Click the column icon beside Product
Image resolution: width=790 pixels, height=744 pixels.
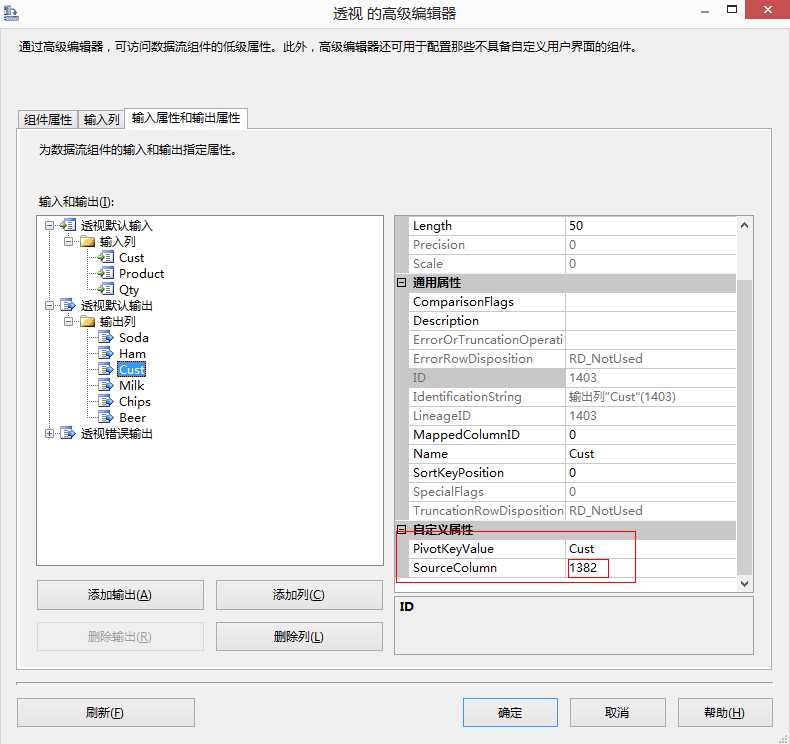[x=106, y=274]
